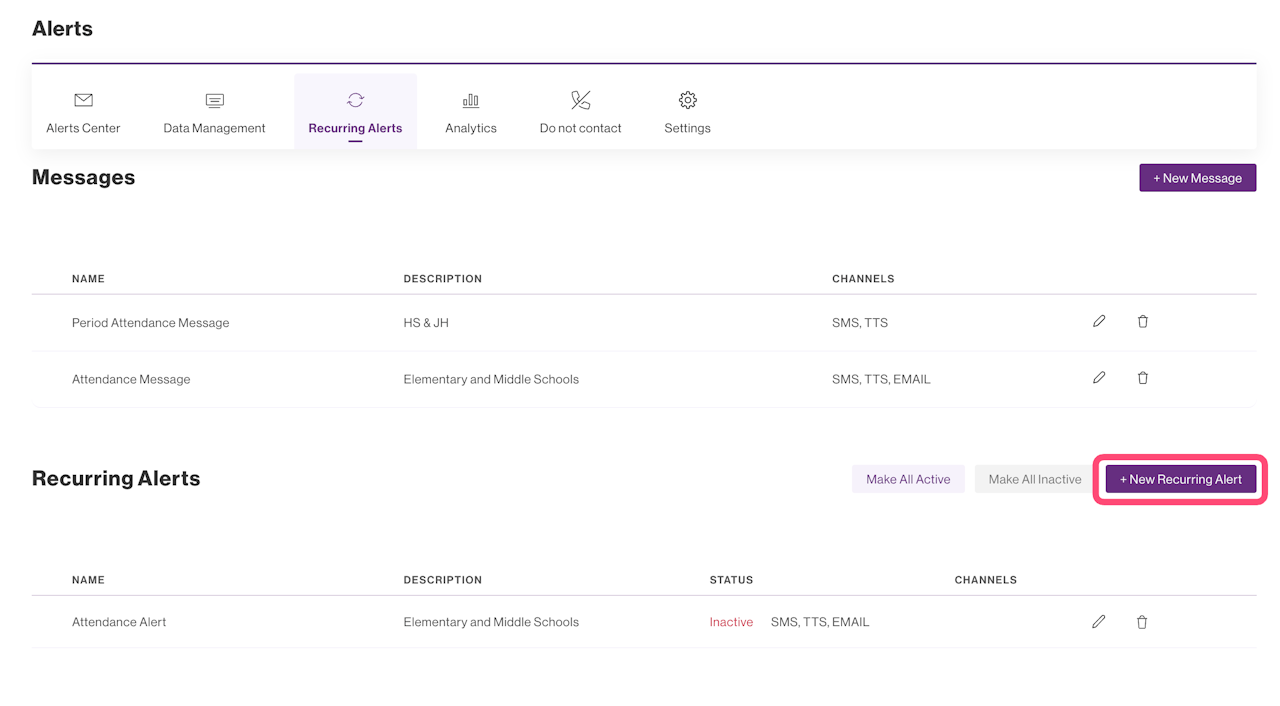
Task: Click the Alerts Center envelope icon
Action: pyautogui.click(x=83, y=100)
